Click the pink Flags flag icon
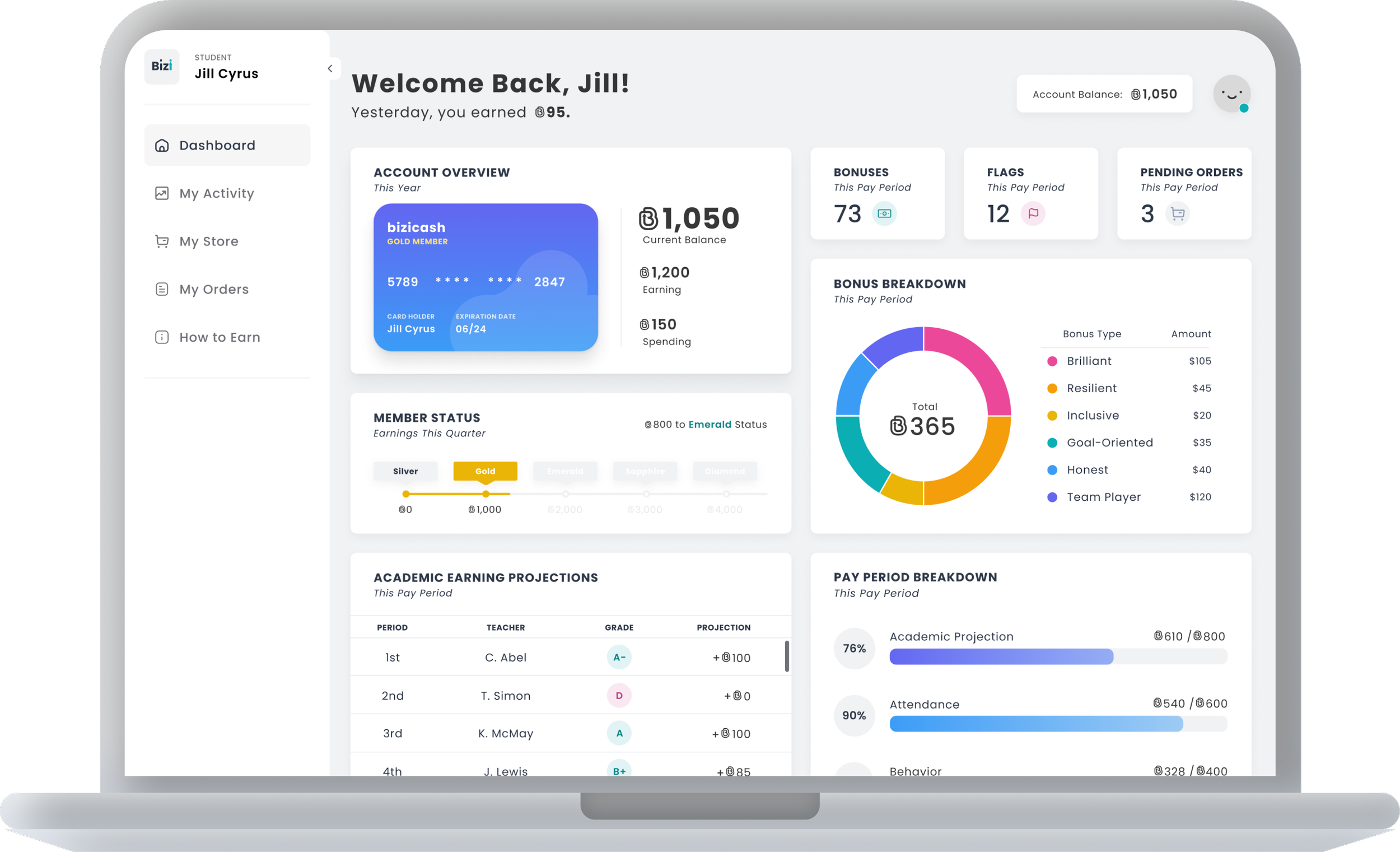 [1033, 214]
